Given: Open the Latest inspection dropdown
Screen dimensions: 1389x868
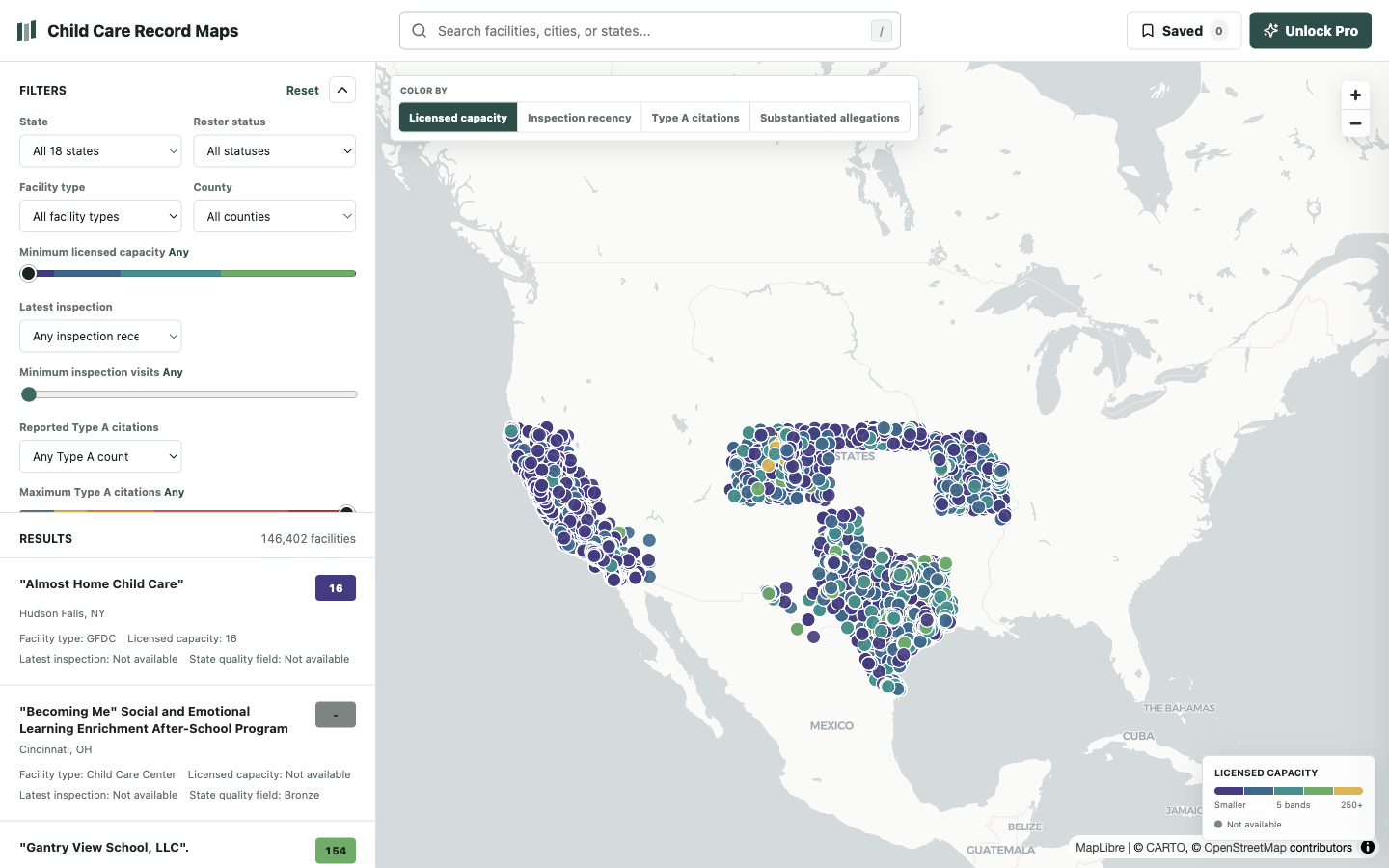Looking at the screenshot, I should click(100, 337).
